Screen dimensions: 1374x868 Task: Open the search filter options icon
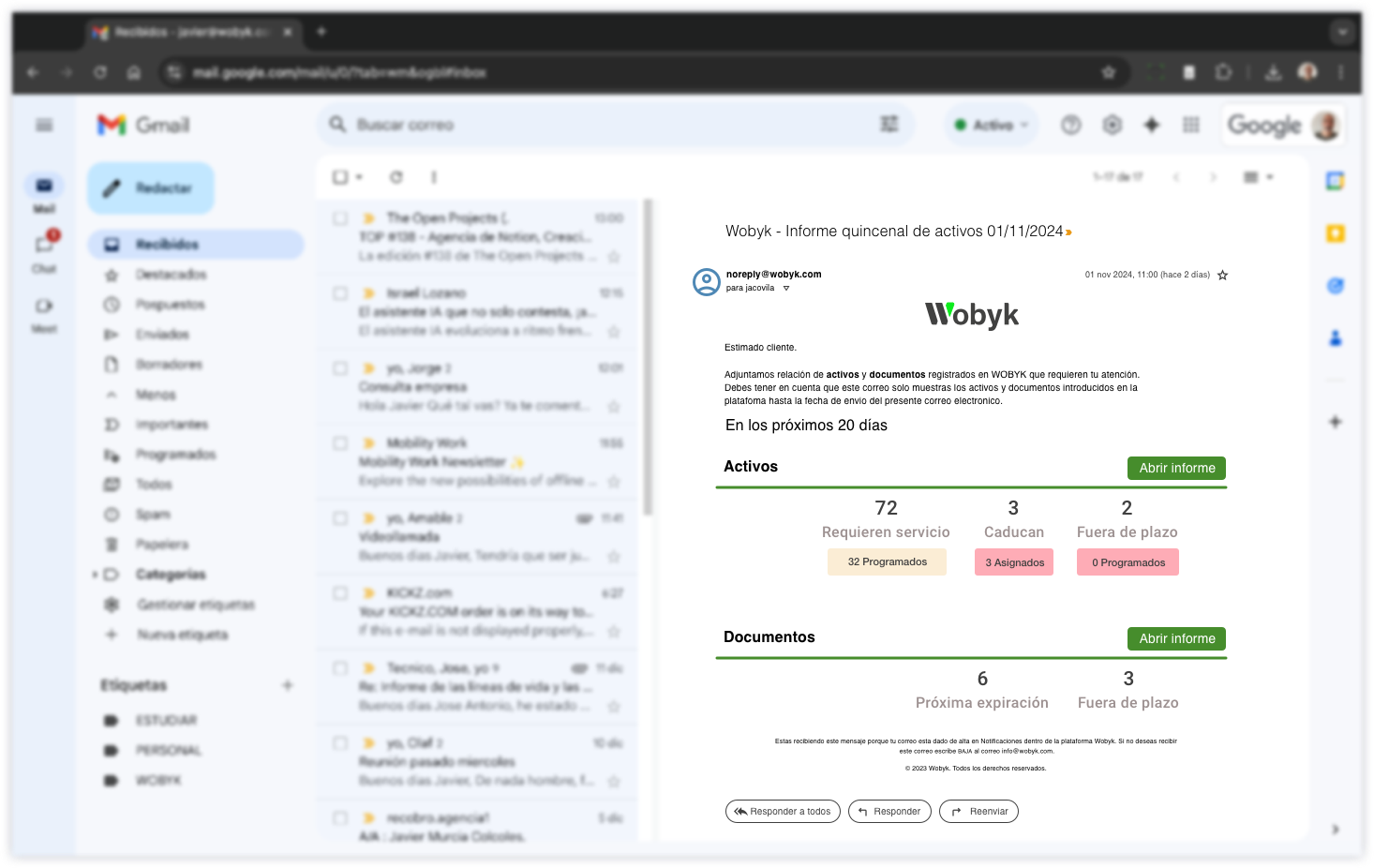pyautogui.click(x=889, y=125)
